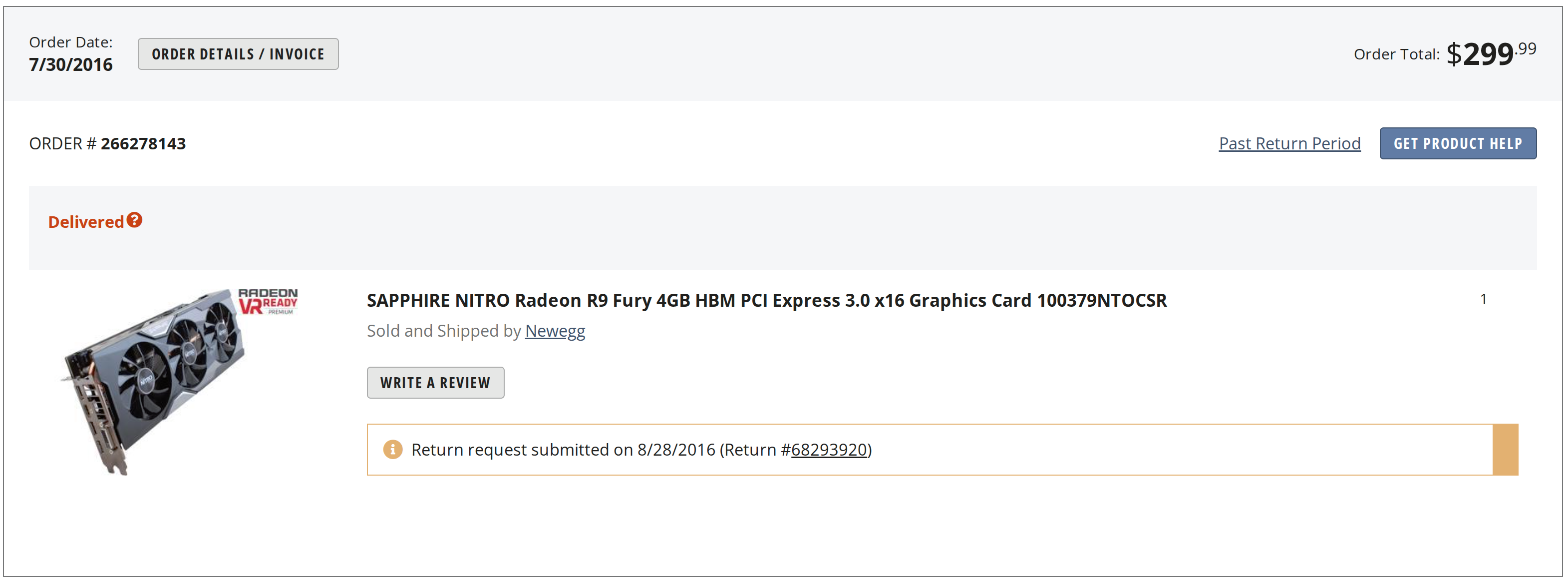Click the Order Total label
This screenshot has height=585, width=1568.
[x=1396, y=54]
